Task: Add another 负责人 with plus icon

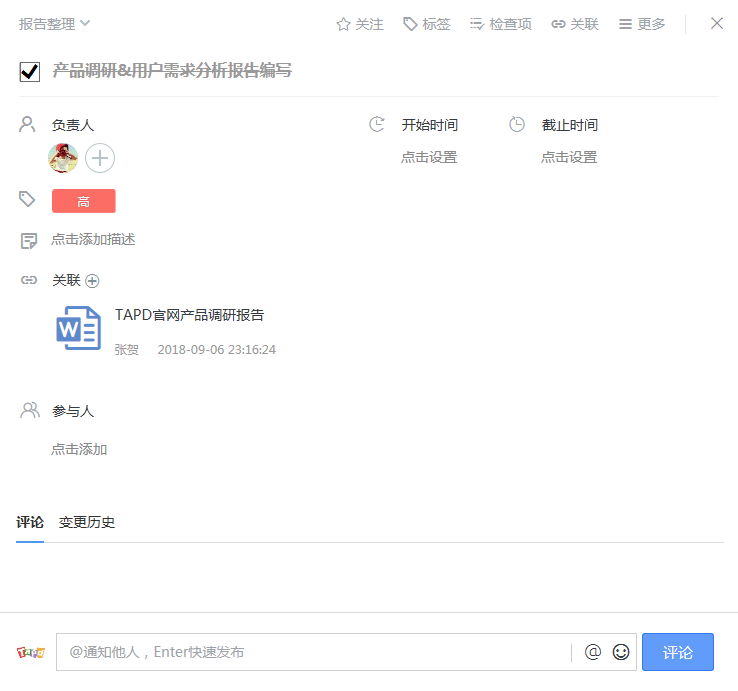Action: [x=100, y=158]
